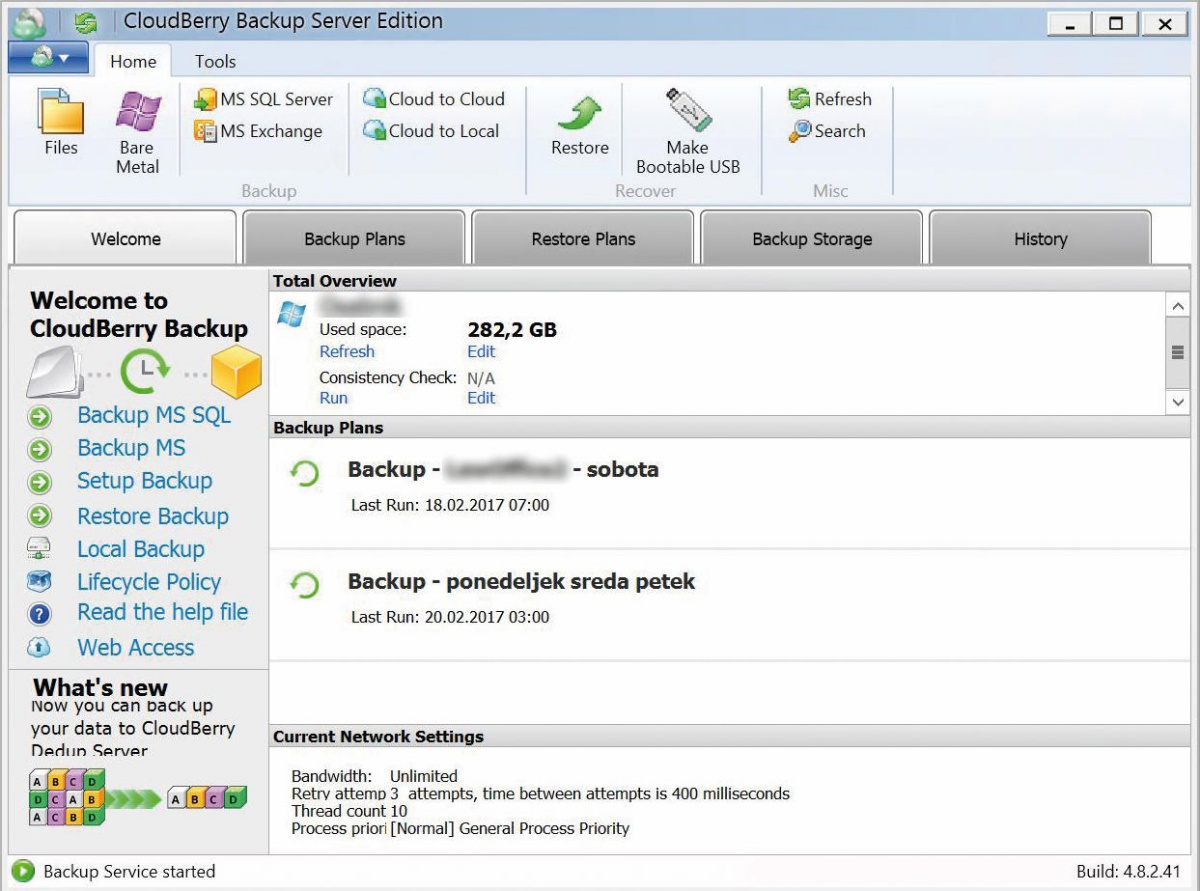Switch to the Home ribbon tab
1200x891 pixels.
133,61
